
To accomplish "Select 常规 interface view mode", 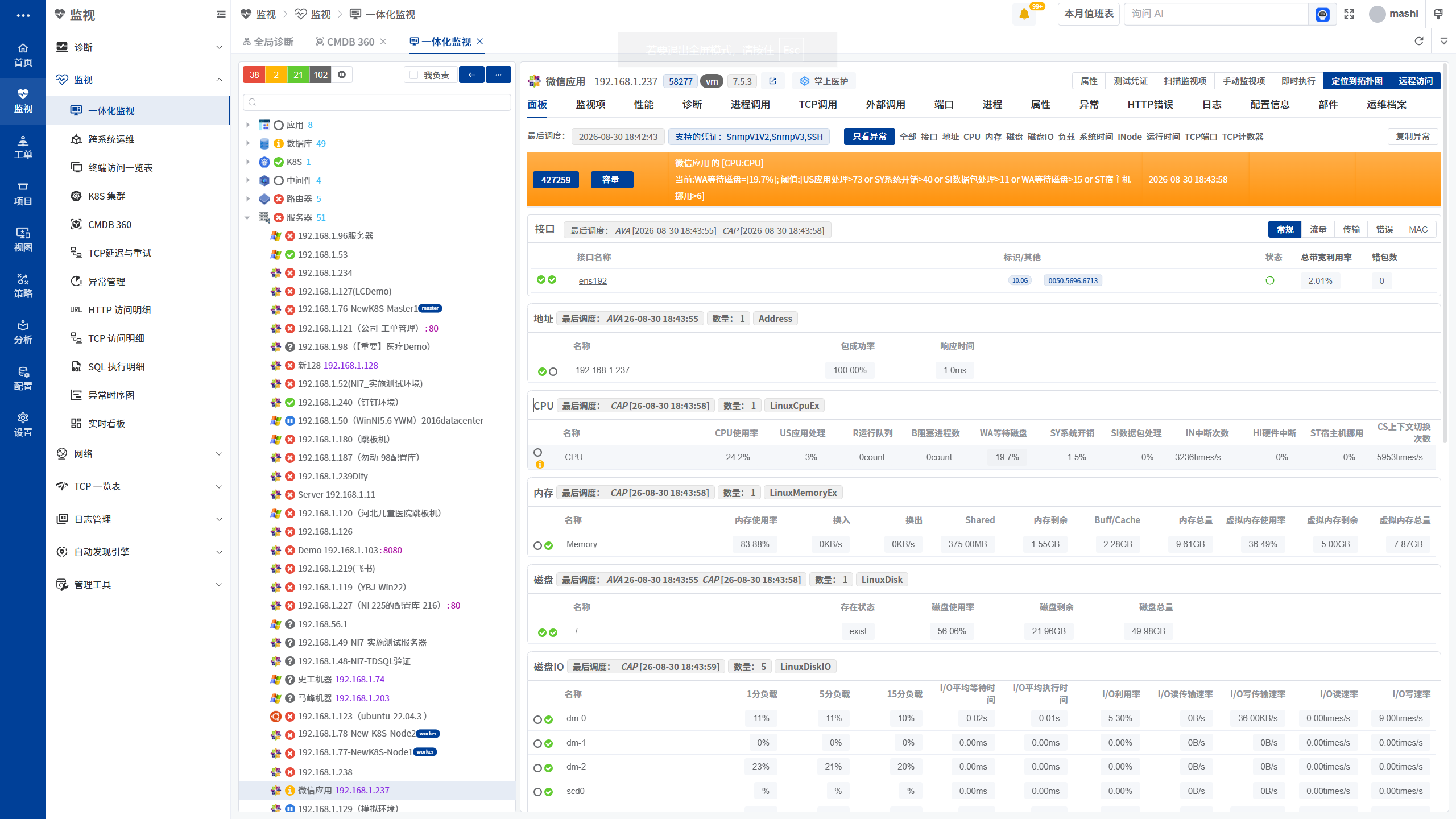I will [x=1285, y=229].
